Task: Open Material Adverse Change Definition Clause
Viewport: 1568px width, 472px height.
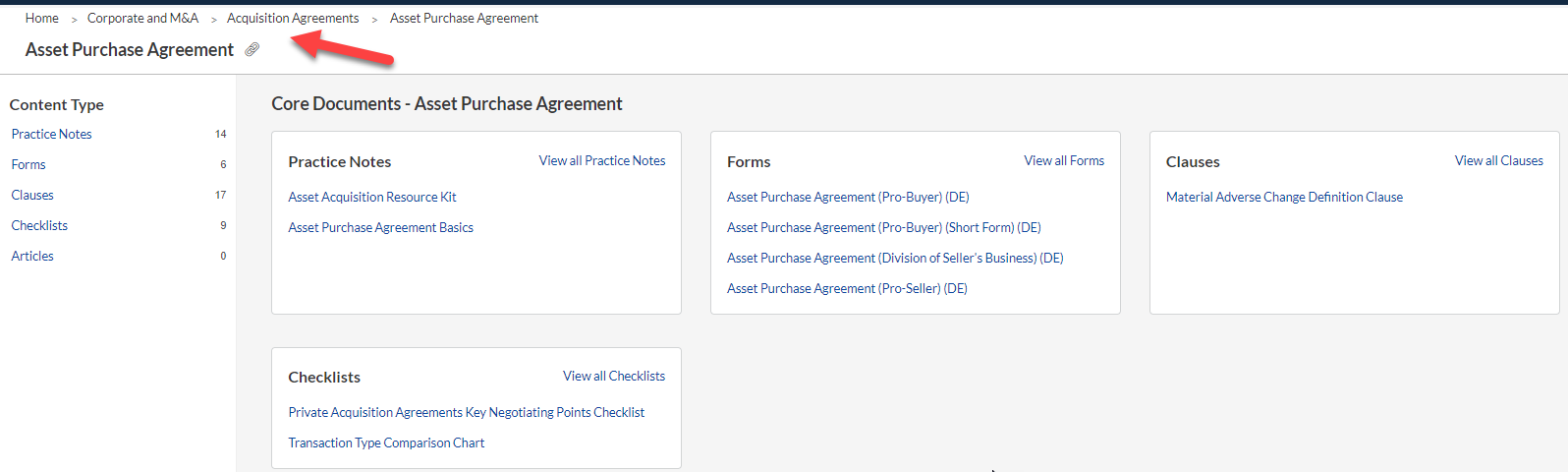Action: point(1284,197)
